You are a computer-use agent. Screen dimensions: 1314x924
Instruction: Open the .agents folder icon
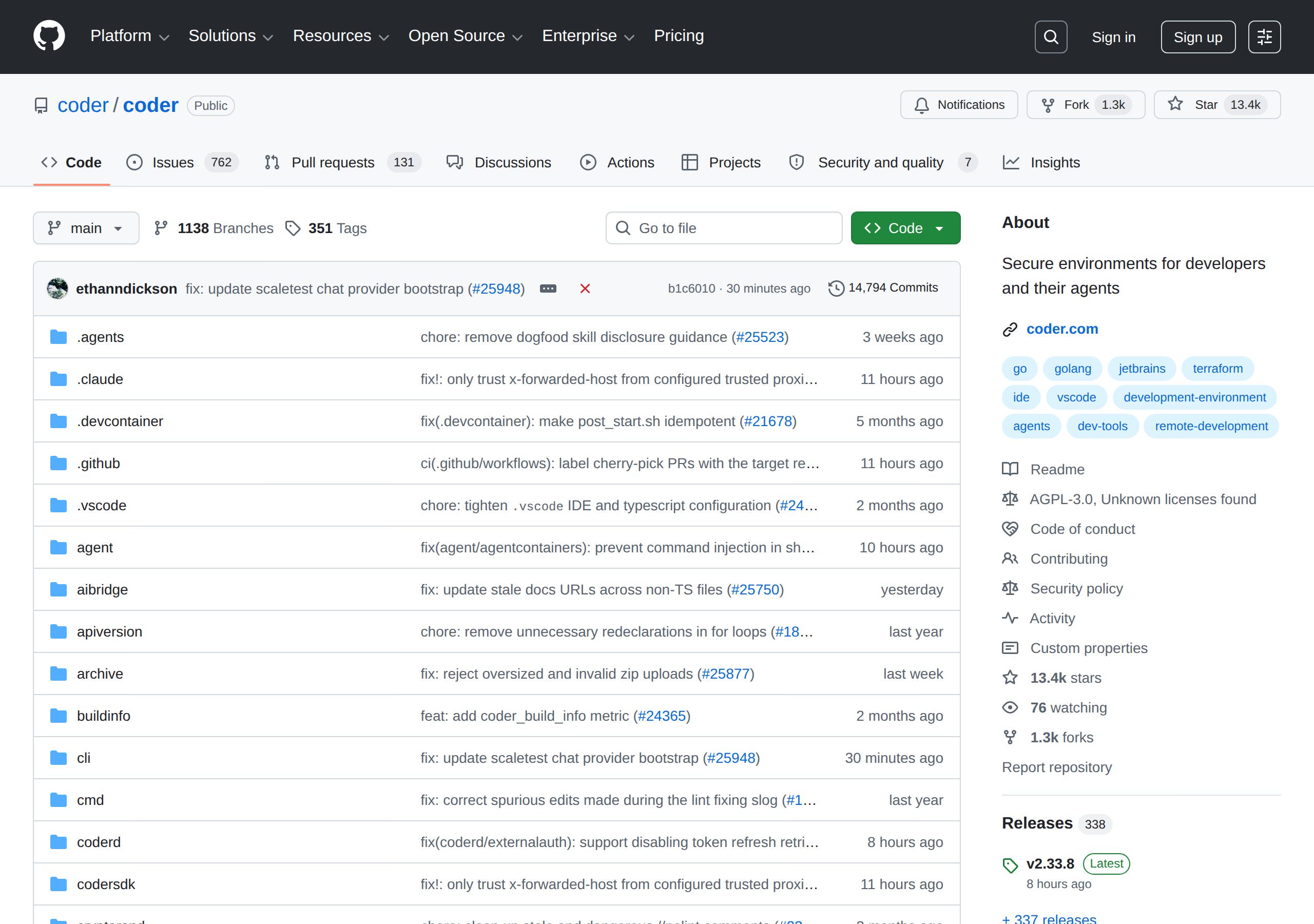click(59, 337)
